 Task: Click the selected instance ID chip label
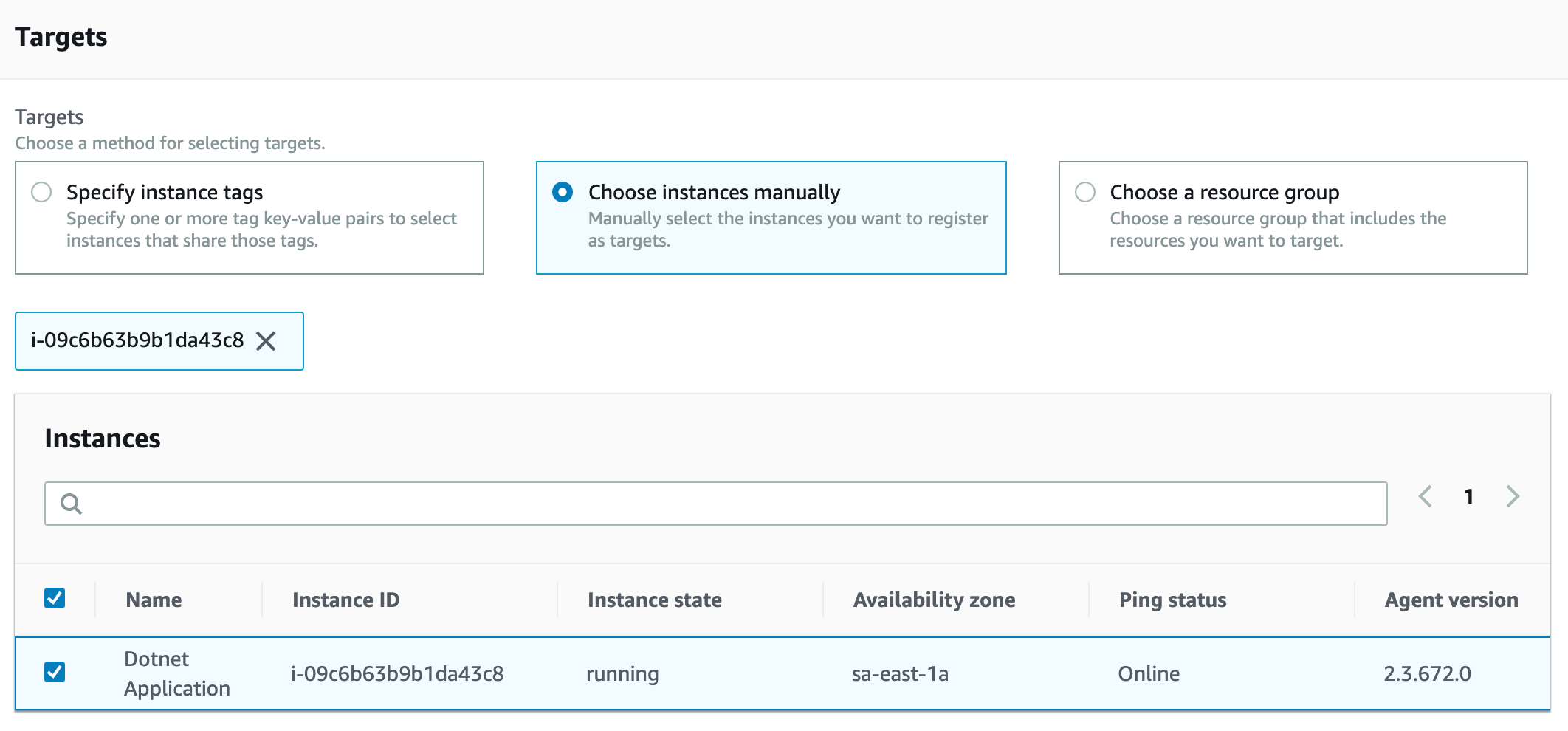click(x=137, y=340)
